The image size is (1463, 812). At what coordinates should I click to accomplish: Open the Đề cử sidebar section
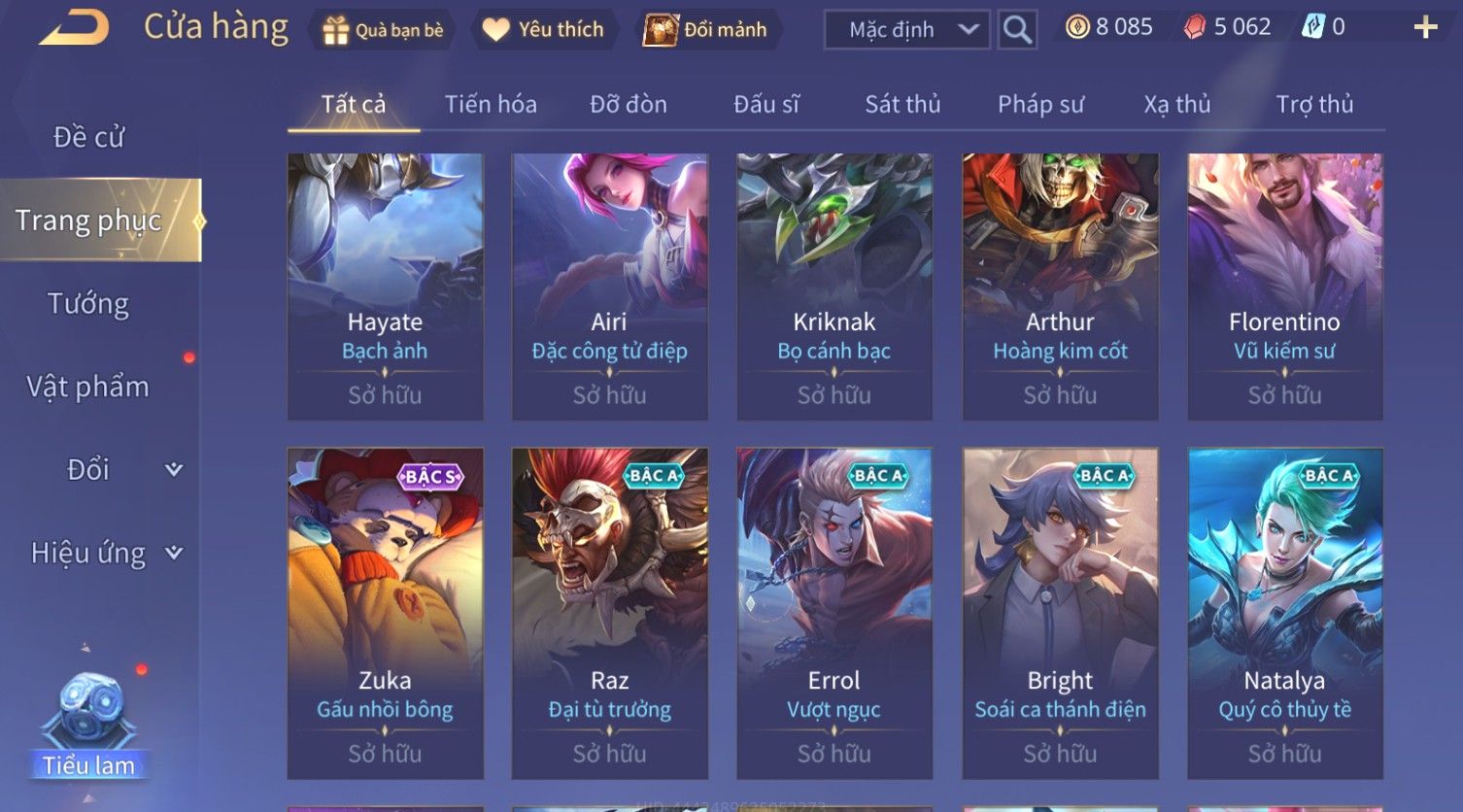pos(88,137)
